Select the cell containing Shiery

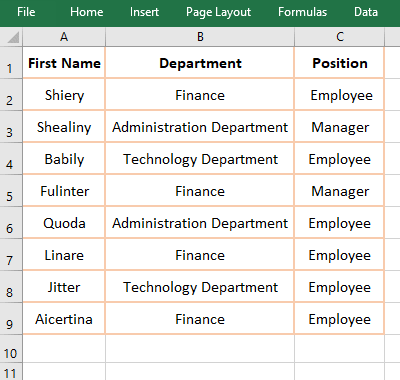click(x=64, y=95)
